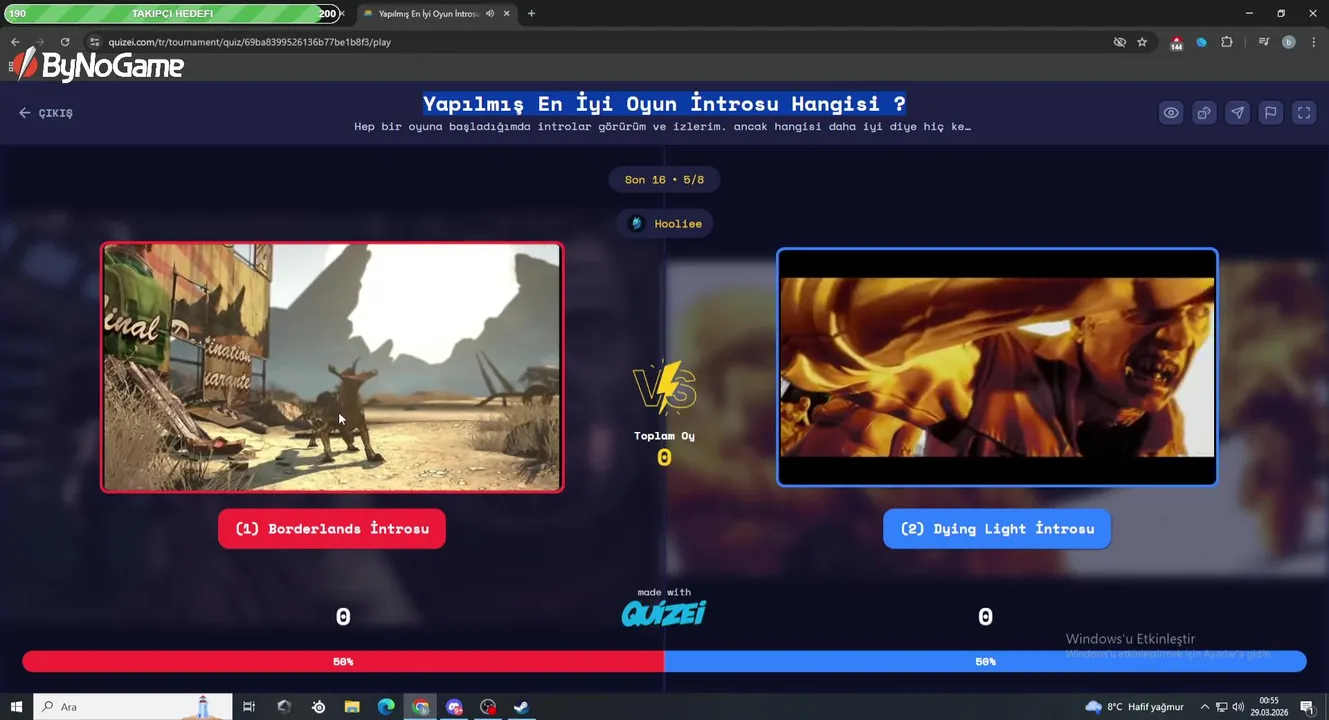Click the flag report icon
Viewport: 1329px width, 720px height.
(1271, 113)
